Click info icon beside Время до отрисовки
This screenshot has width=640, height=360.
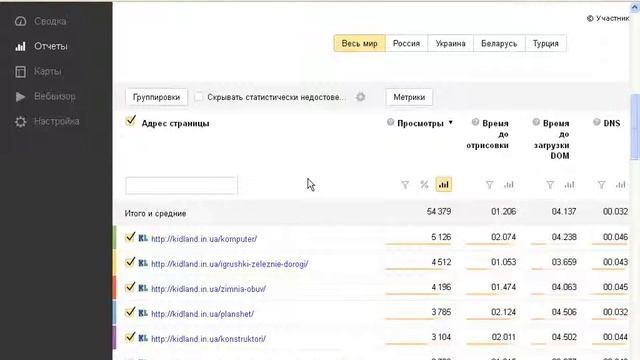pyautogui.click(x=475, y=122)
